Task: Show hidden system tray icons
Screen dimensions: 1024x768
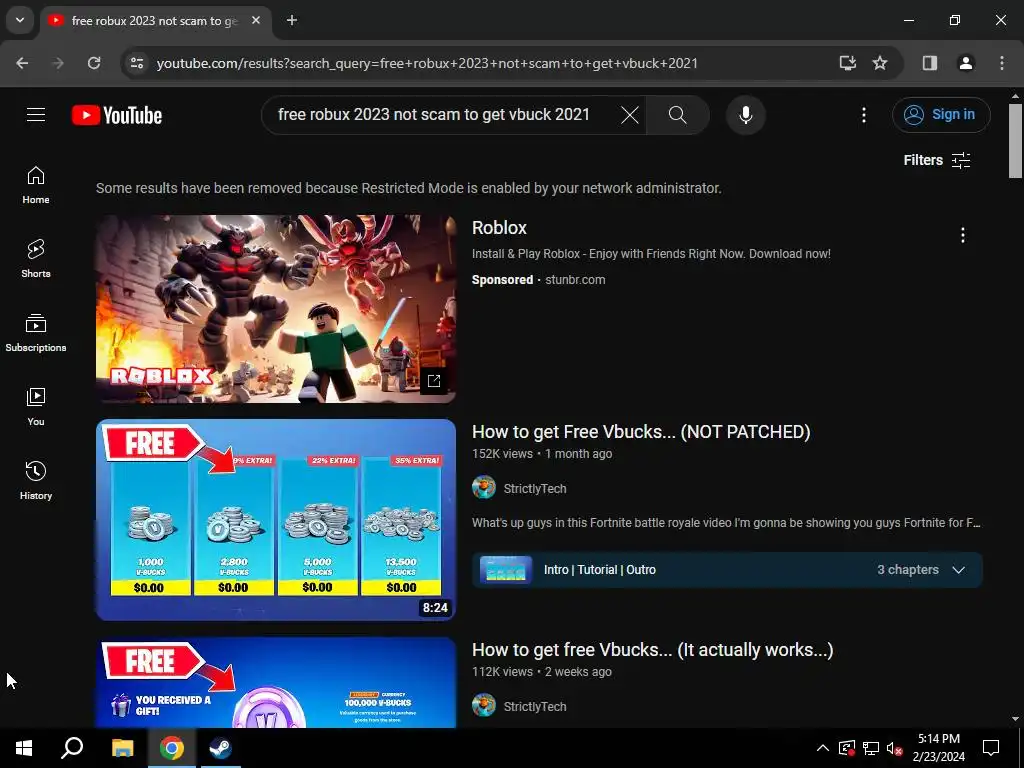Action: [x=823, y=748]
